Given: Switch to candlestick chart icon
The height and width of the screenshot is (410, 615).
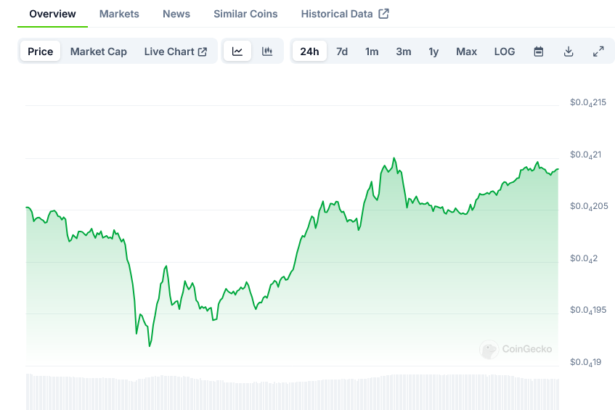Looking at the screenshot, I should click(267, 52).
